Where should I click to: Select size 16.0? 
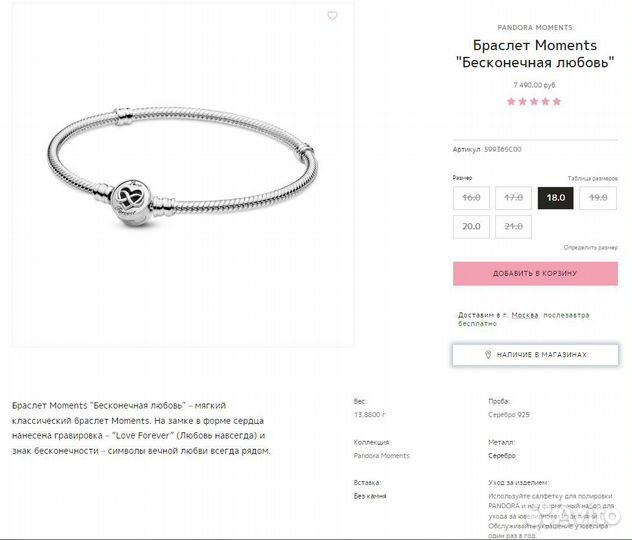pyautogui.click(x=471, y=198)
